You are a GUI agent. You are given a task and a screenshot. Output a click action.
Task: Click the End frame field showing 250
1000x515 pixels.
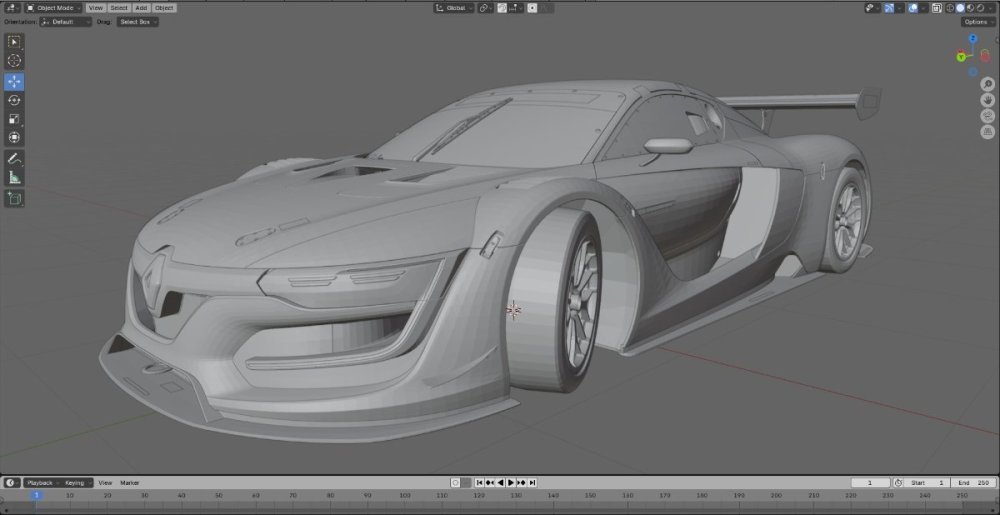[x=973, y=482]
